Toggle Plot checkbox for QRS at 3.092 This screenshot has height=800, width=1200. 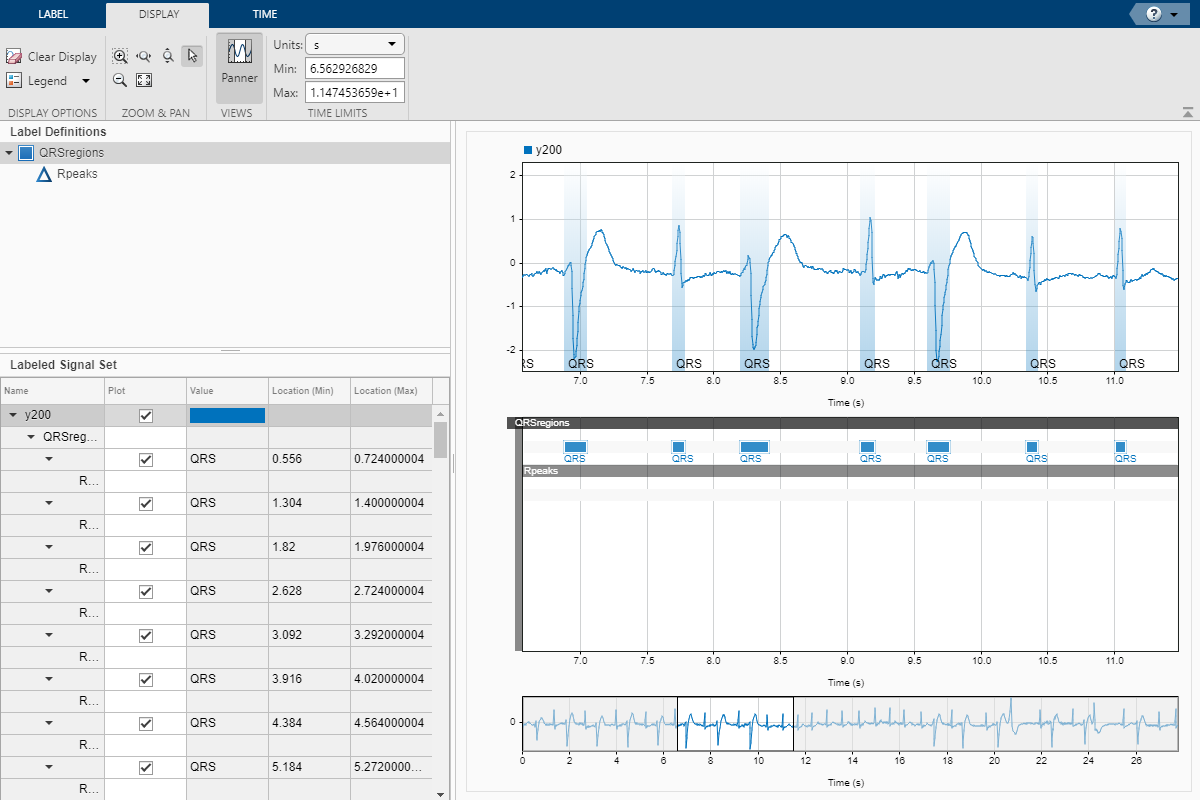coord(146,636)
